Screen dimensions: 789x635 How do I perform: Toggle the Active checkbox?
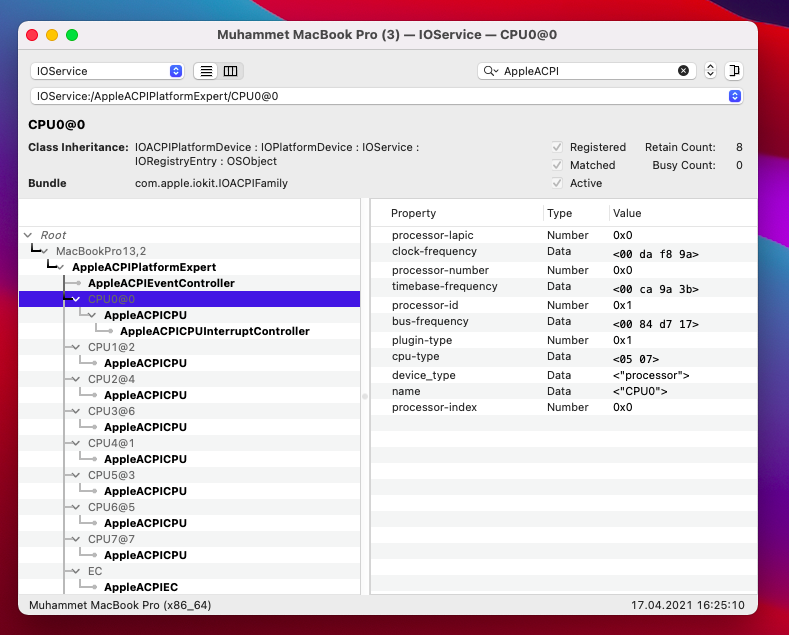557,183
